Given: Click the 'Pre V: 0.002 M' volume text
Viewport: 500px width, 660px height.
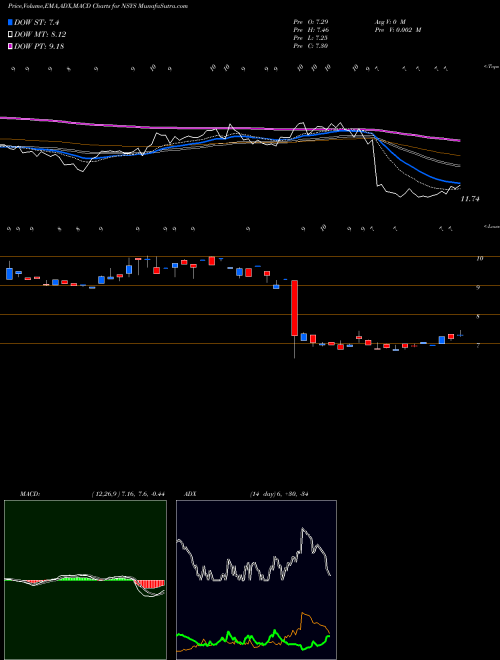Looking at the screenshot, I should coord(397,30).
